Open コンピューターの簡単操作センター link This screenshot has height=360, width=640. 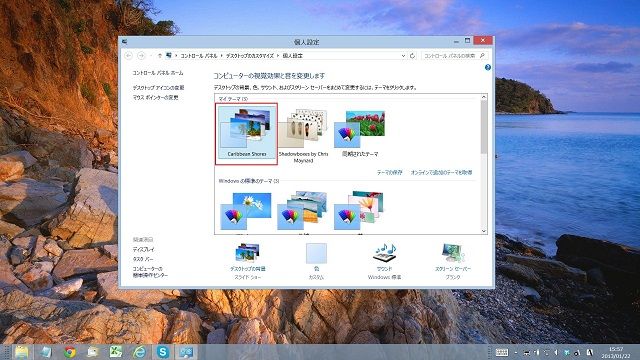click(x=150, y=272)
